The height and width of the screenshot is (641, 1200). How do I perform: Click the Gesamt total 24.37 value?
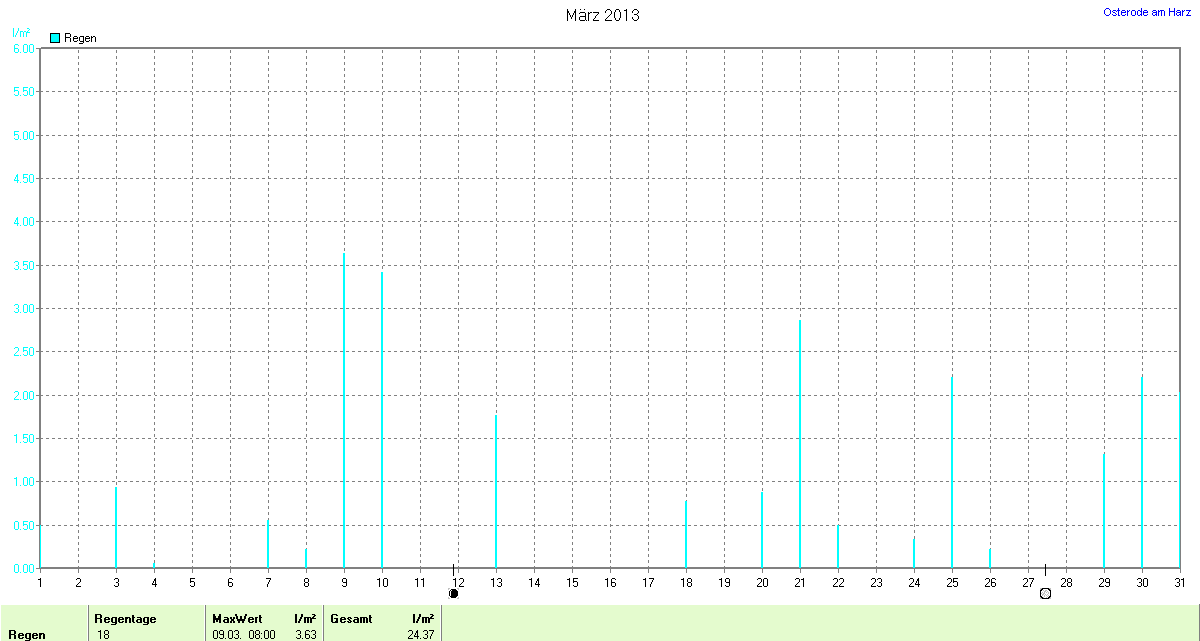(x=419, y=635)
